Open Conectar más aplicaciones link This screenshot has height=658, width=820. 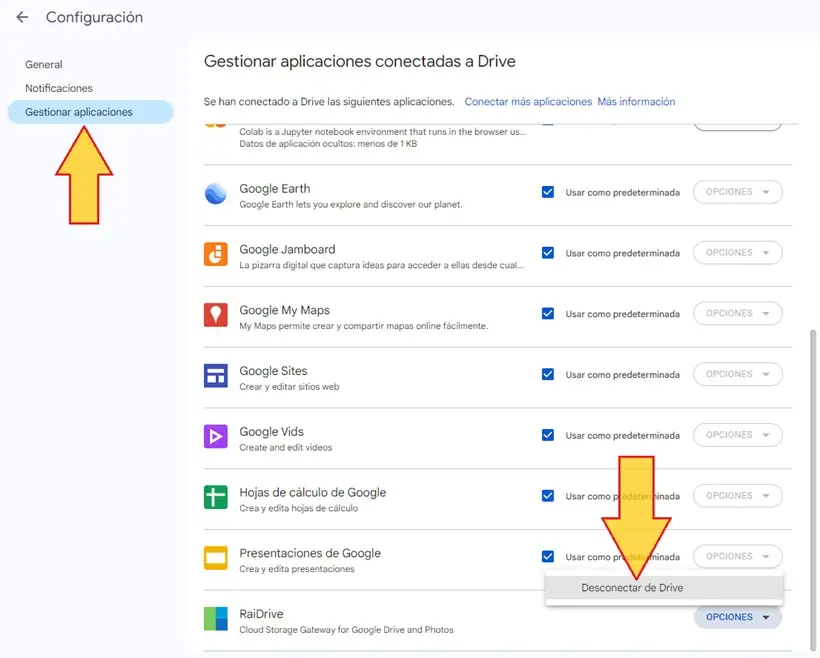pyautogui.click(x=528, y=101)
